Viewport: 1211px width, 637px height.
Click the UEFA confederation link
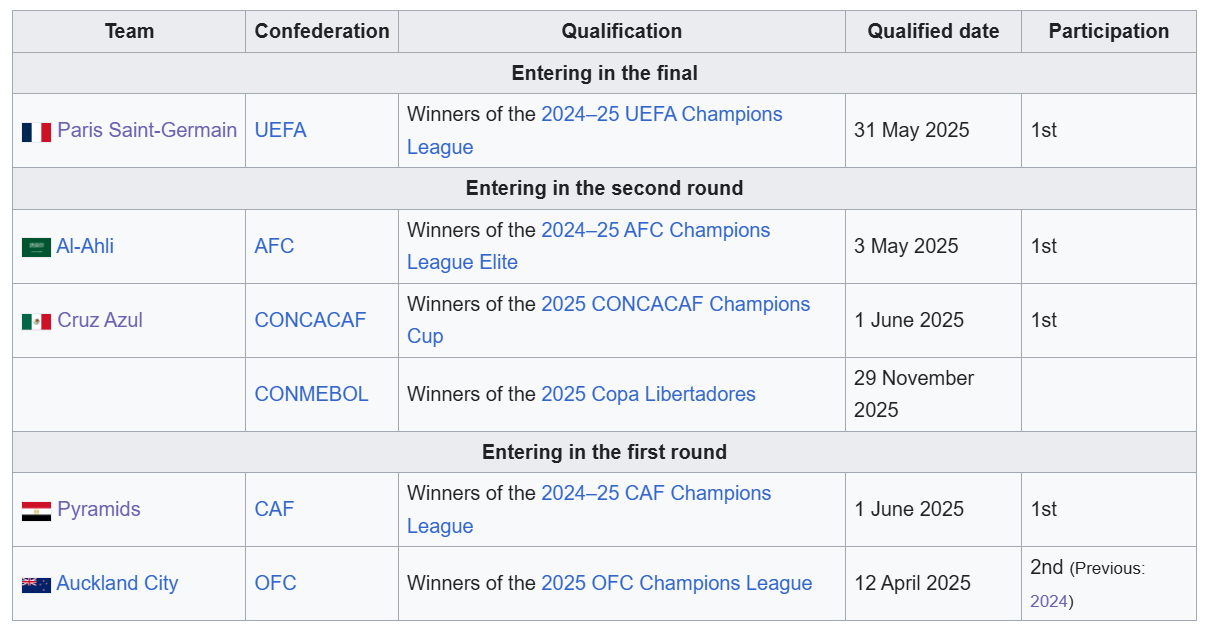tap(281, 130)
